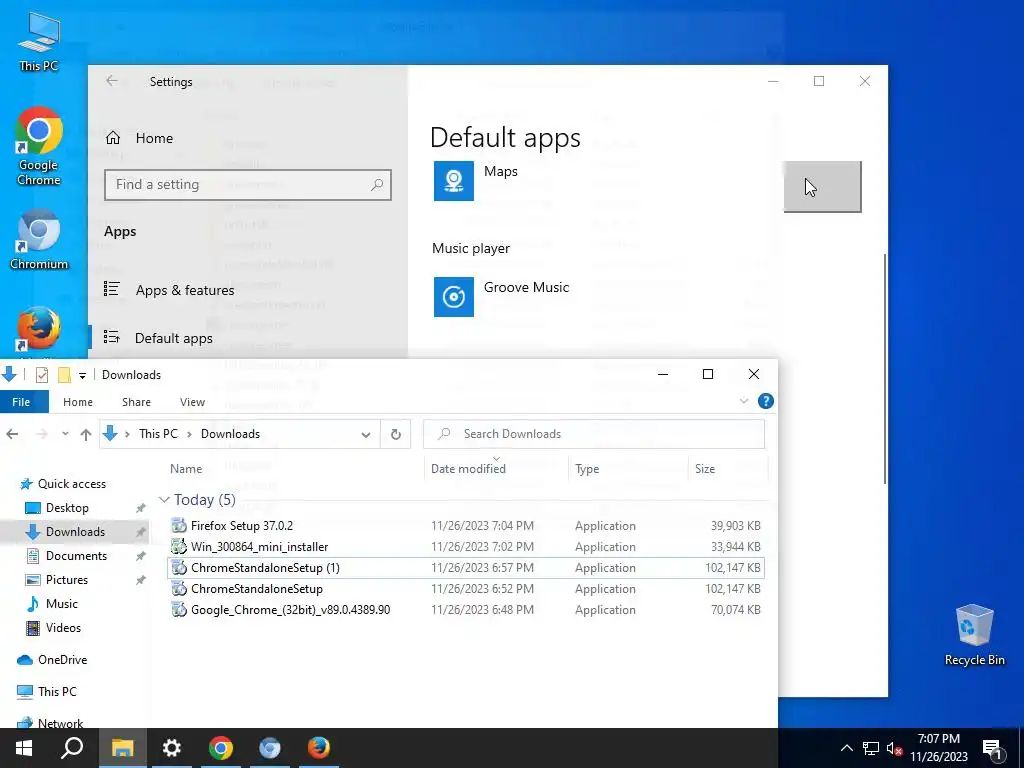Open the Windows Start menu
This screenshot has width=1024, height=768.
24,748
